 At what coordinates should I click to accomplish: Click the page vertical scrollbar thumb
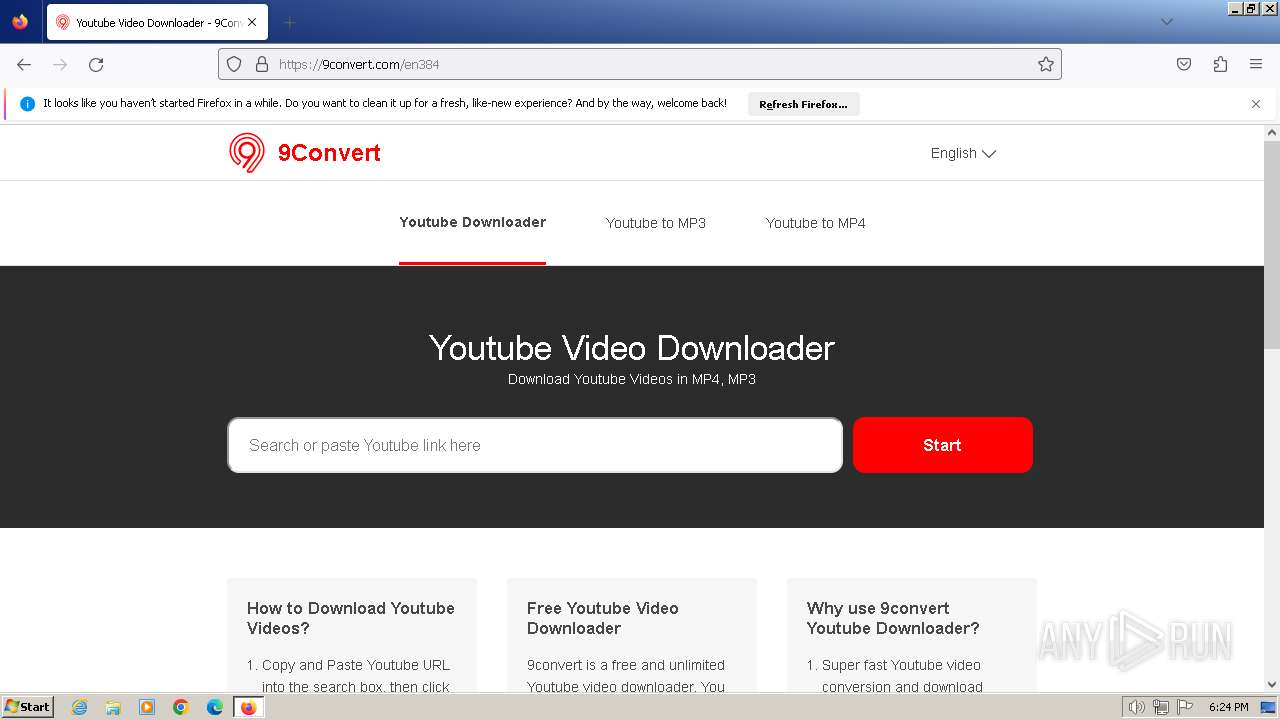point(1272,246)
